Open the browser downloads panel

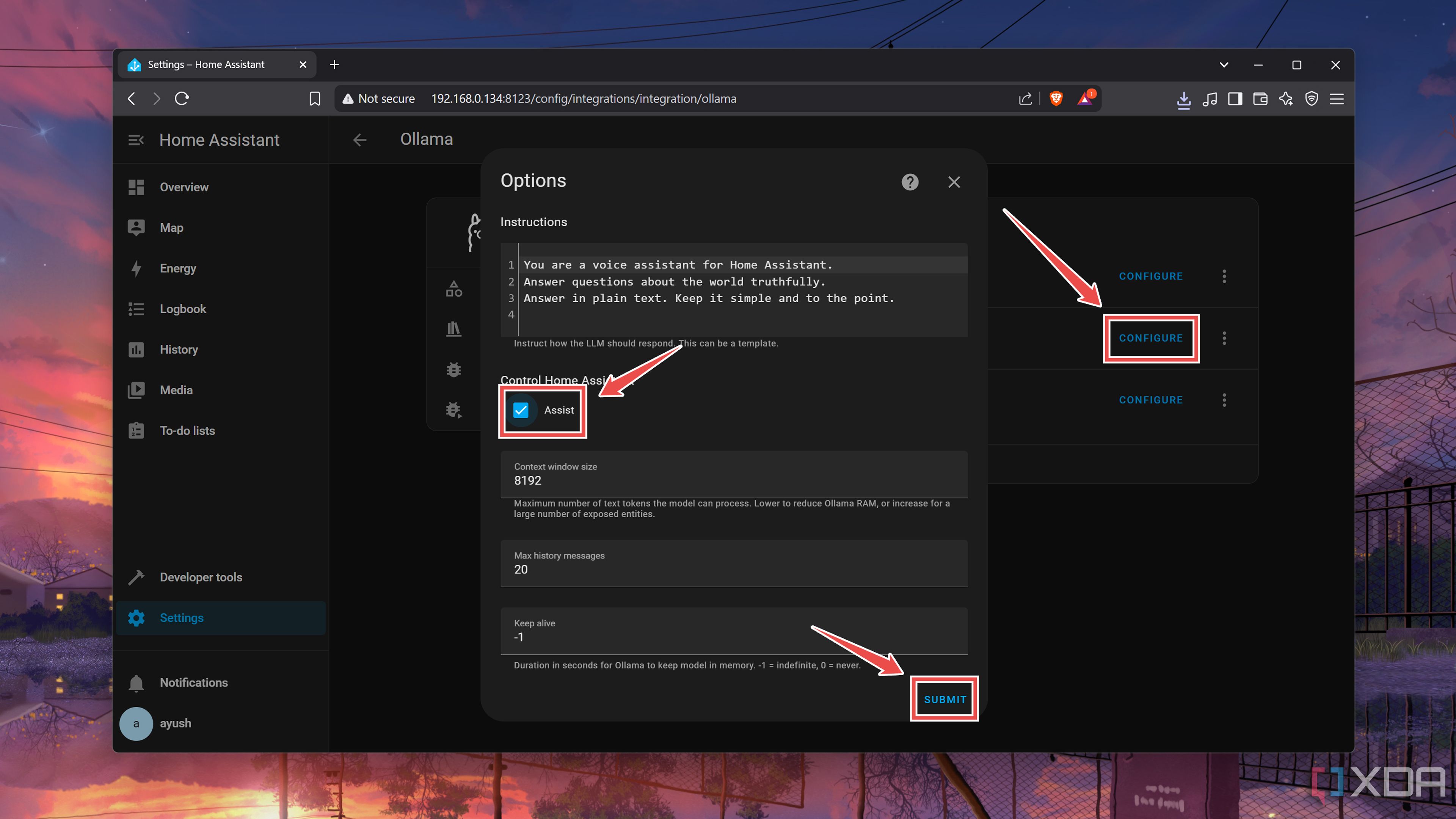(1183, 99)
